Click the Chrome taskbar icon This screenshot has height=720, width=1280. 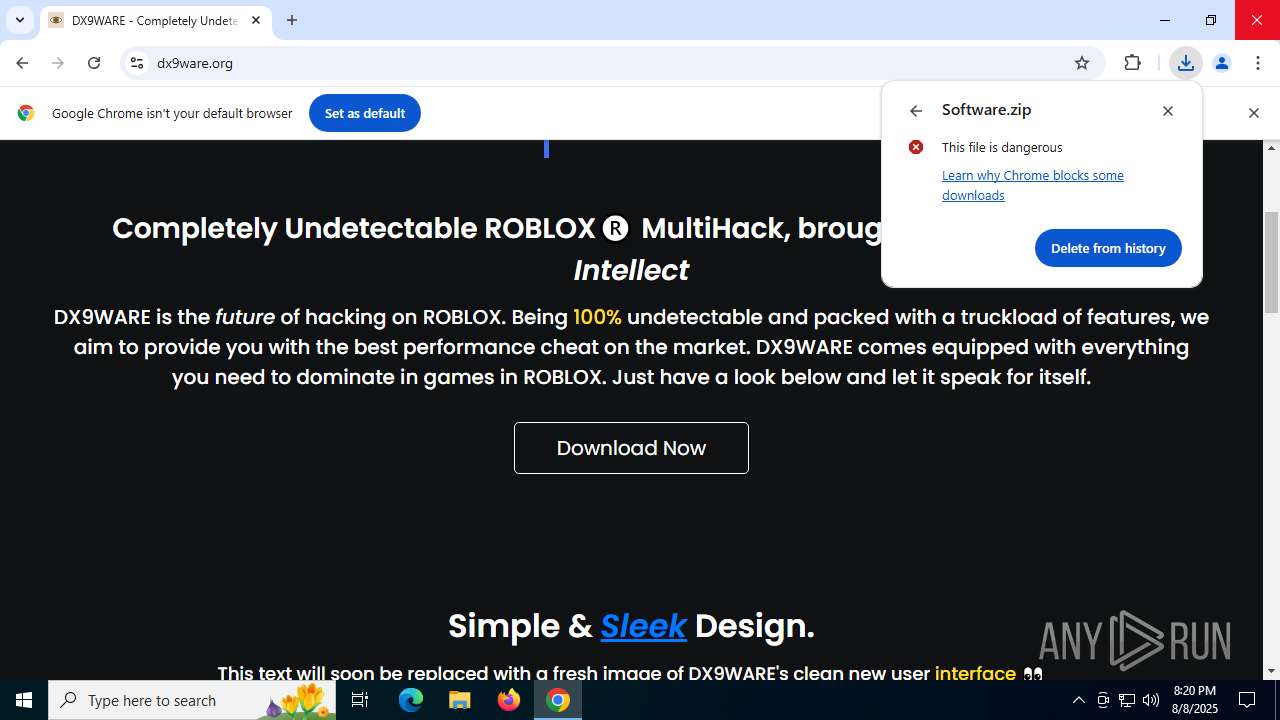click(x=558, y=700)
